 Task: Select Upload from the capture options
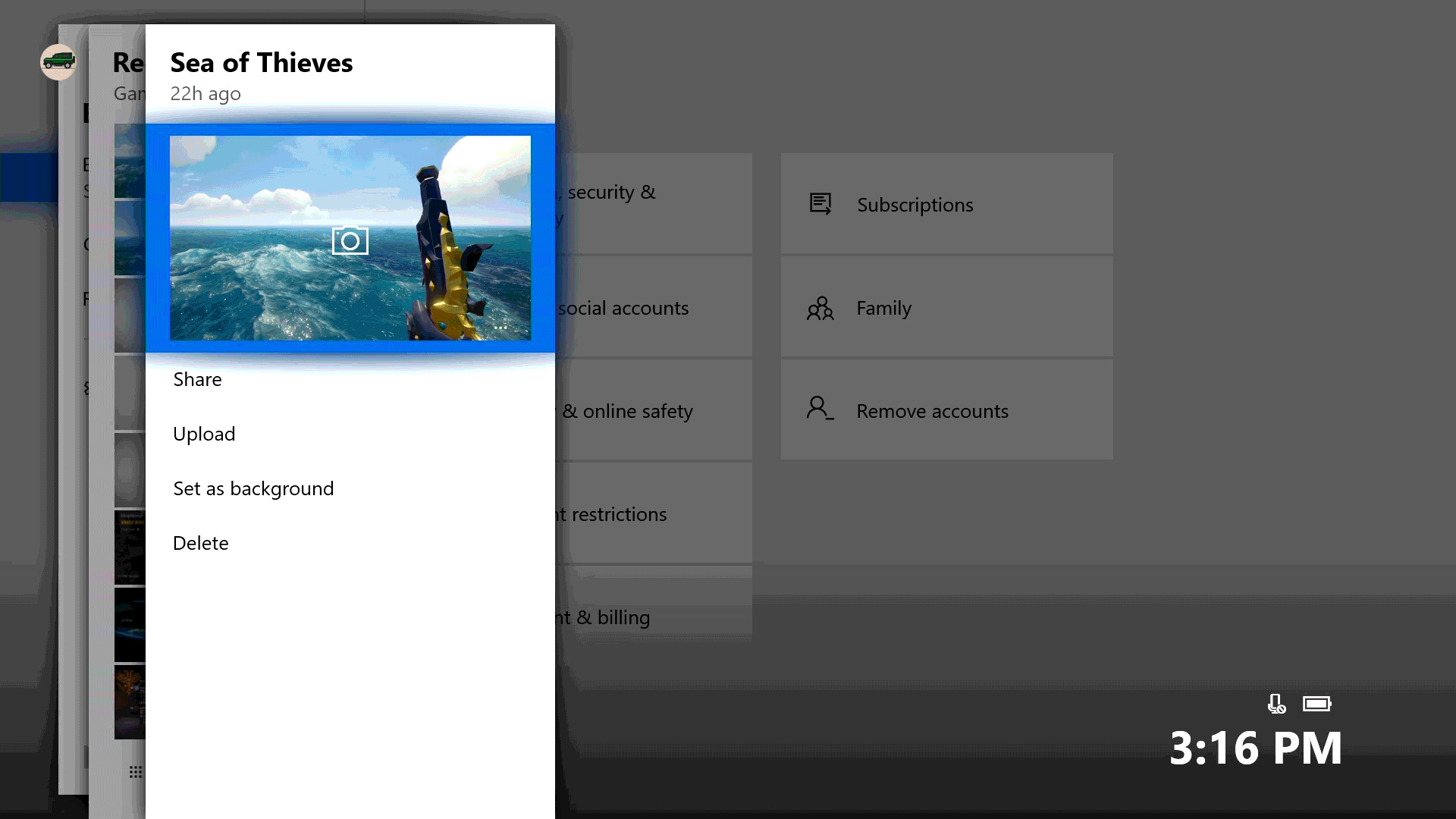coord(203,434)
